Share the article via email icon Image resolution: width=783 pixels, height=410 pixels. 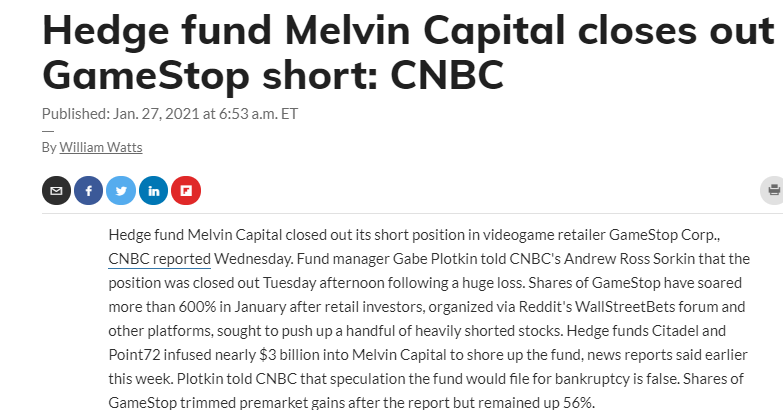point(56,190)
